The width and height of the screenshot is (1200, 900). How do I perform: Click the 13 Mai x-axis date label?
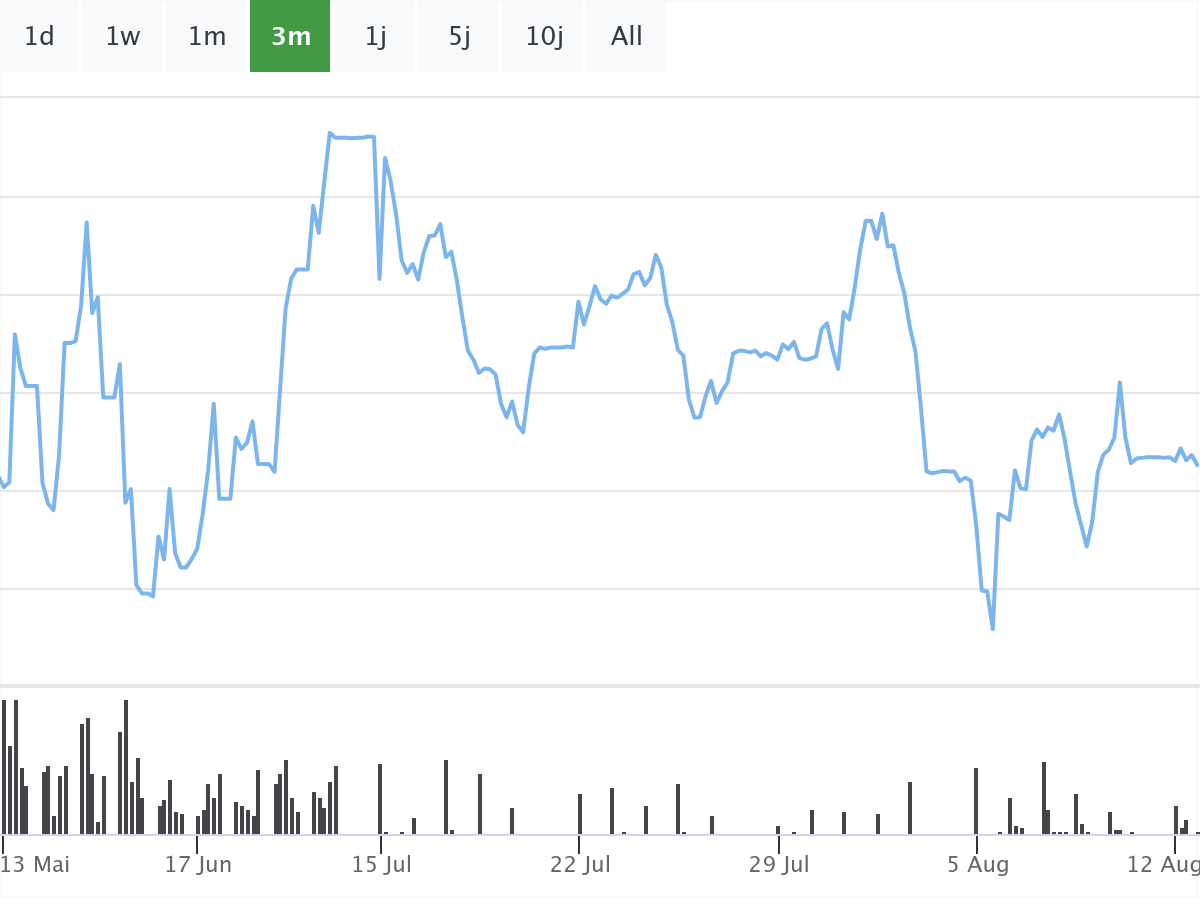37,864
